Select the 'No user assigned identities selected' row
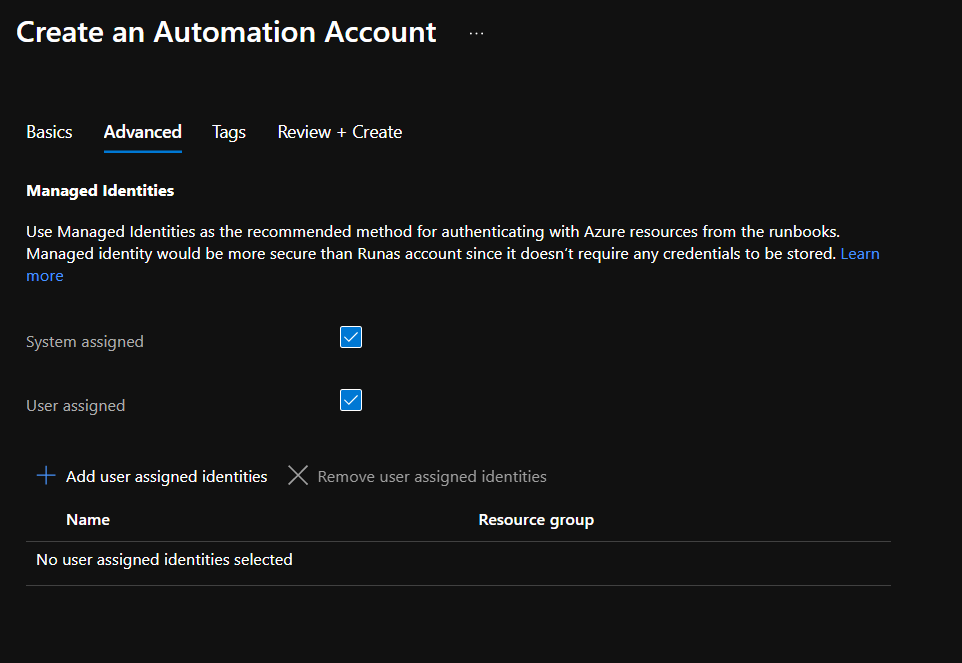Image resolution: width=962 pixels, height=663 pixels. (x=164, y=560)
